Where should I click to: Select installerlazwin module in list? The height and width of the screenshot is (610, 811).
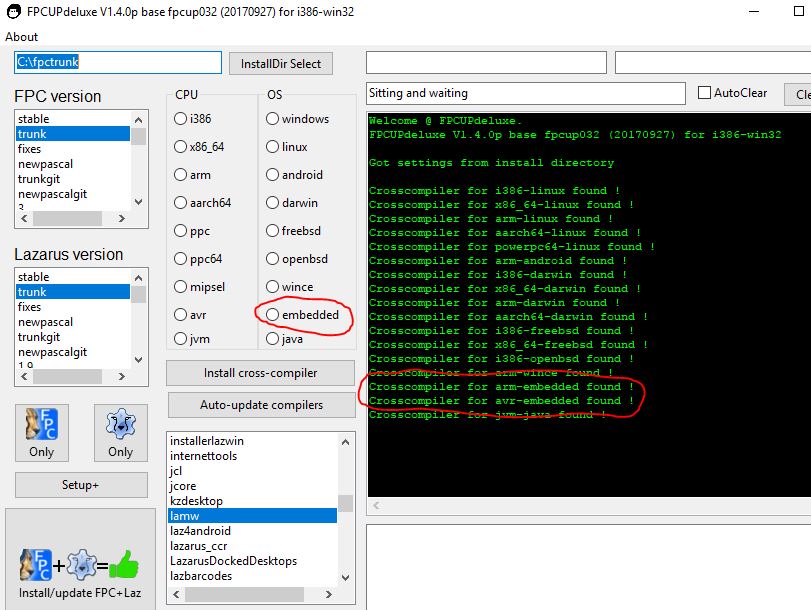click(x=252, y=441)
